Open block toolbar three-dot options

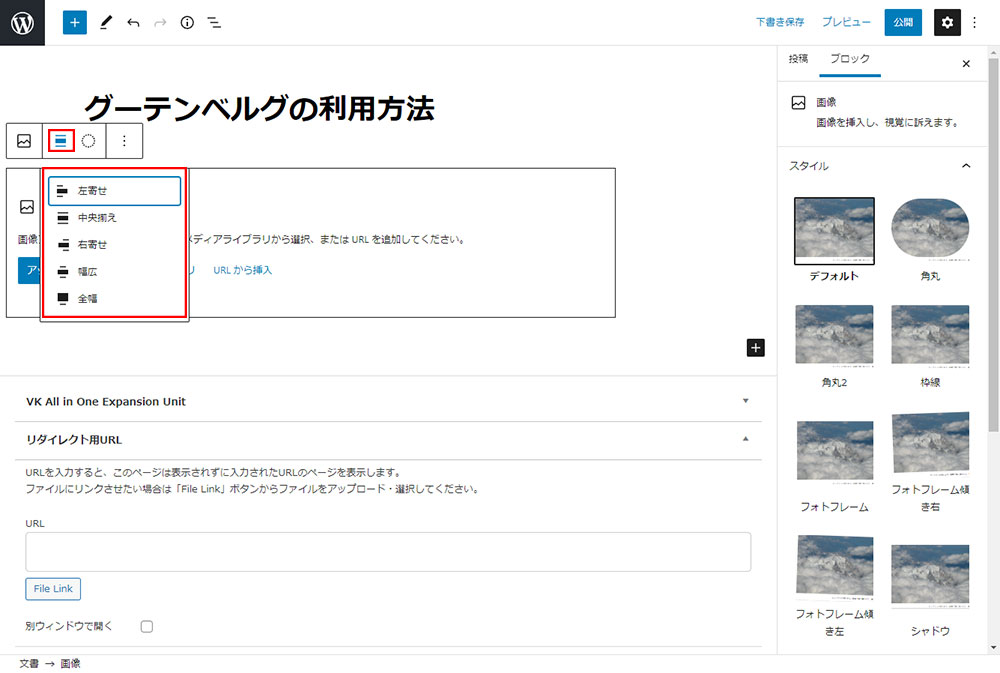coord(124,141)
